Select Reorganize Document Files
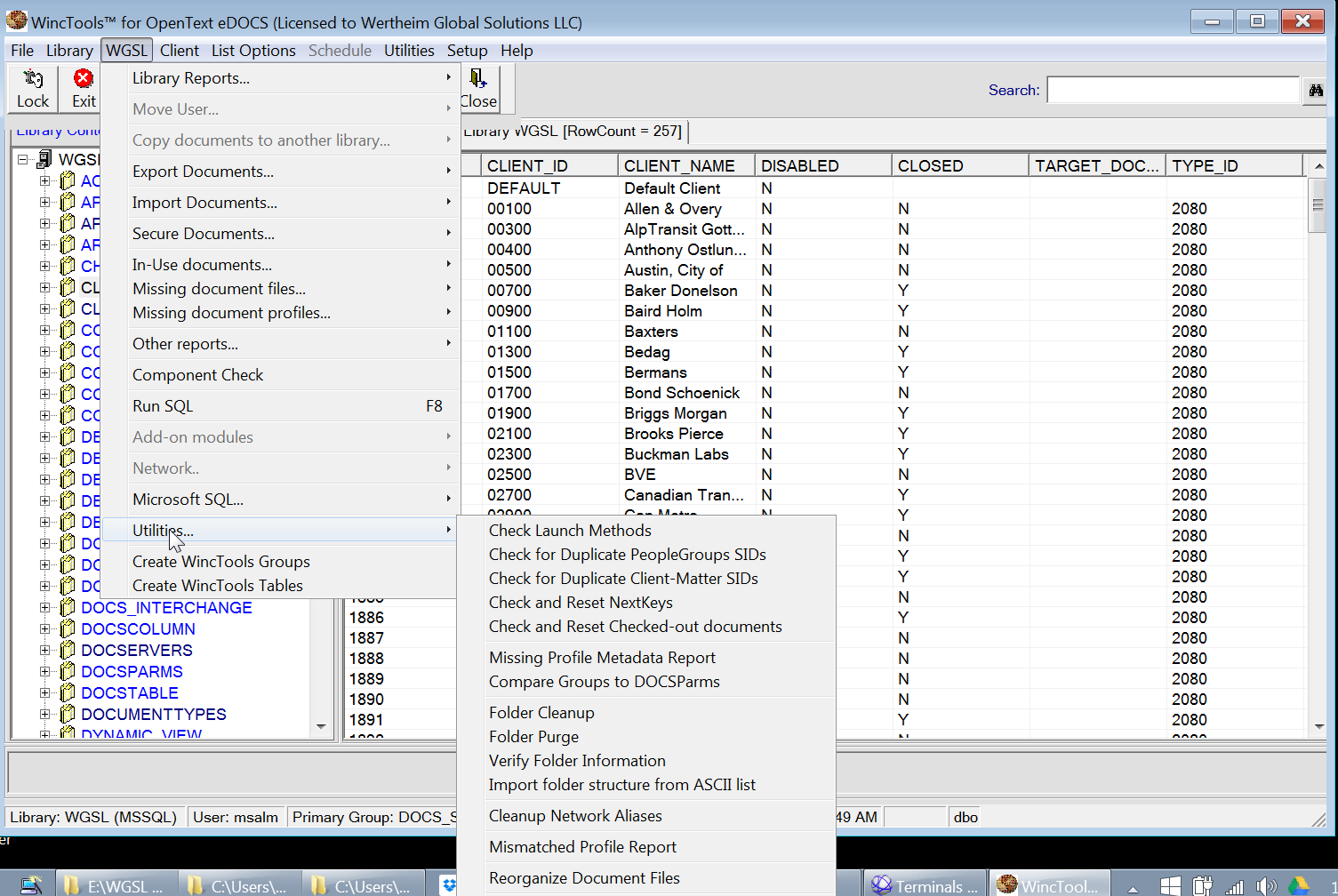The height and width of the screenshot is (896, 1338). 646,878
